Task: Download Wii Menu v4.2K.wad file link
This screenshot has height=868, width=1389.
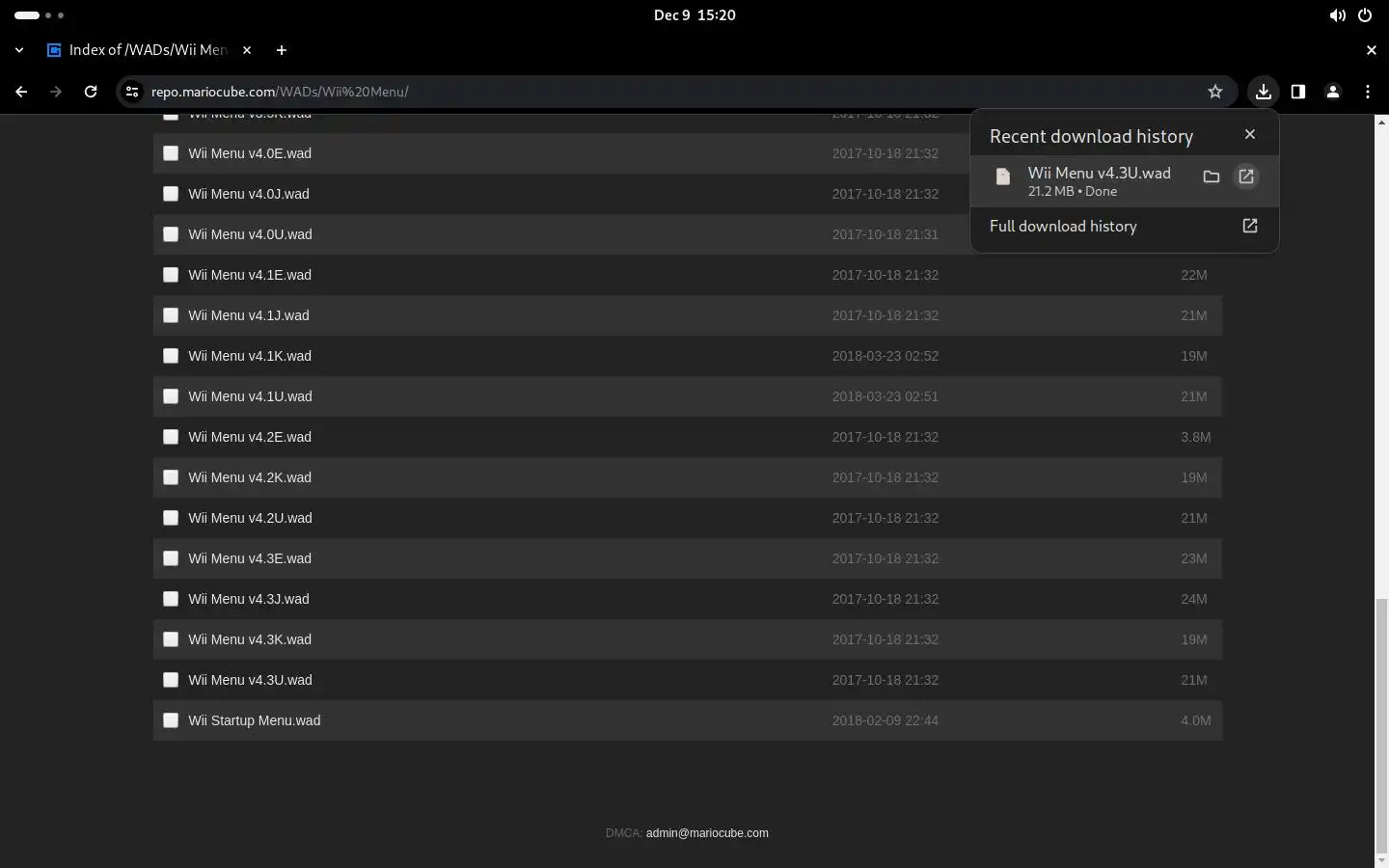Action: tap(250, 477)
